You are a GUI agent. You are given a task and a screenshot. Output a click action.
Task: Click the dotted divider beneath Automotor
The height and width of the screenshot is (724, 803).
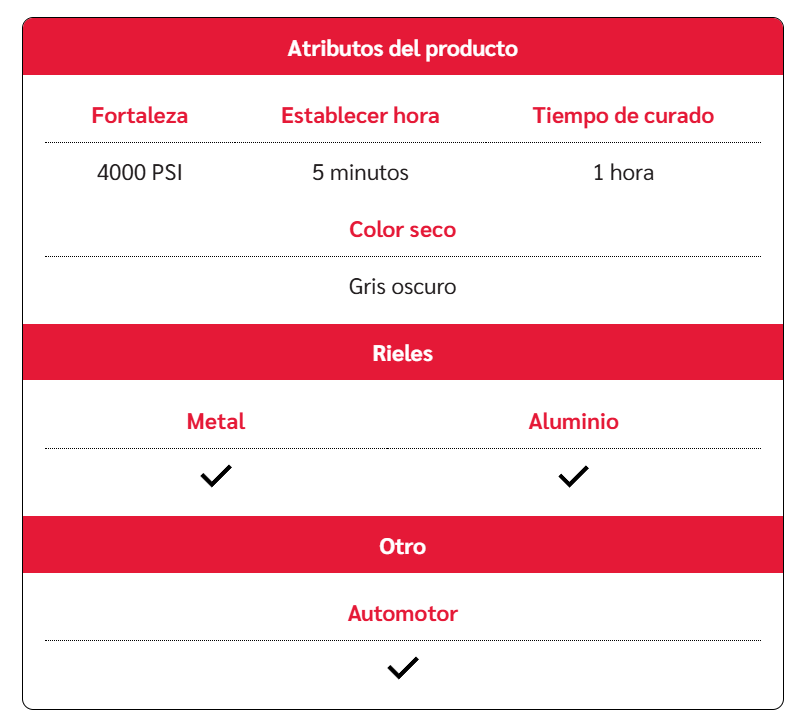pos(402,640)
